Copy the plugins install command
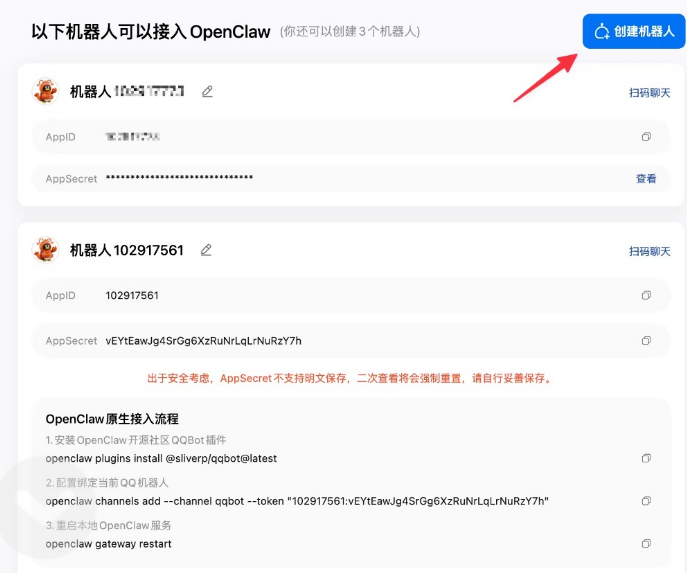The height and width of the screenshot is (573, 687). [646, 458]
